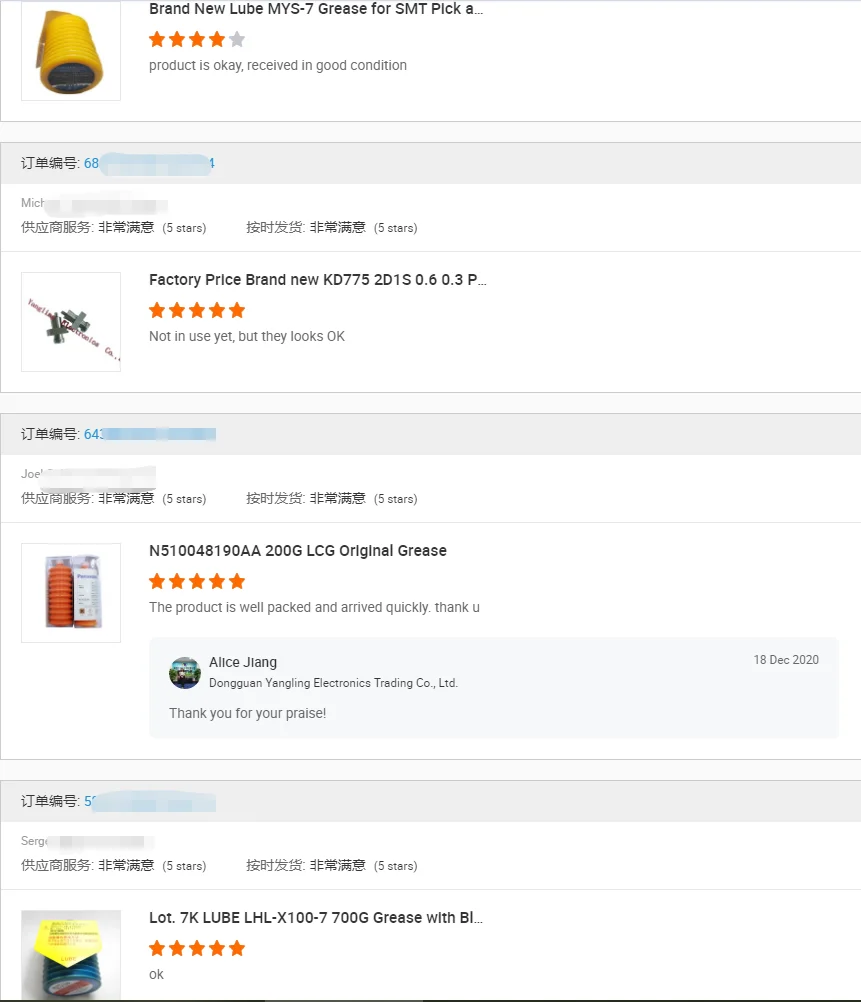Viewport: 861px width, 1002px height.
Task: Click Alice Jiang's round avatar icon
Action: (185, 673)
